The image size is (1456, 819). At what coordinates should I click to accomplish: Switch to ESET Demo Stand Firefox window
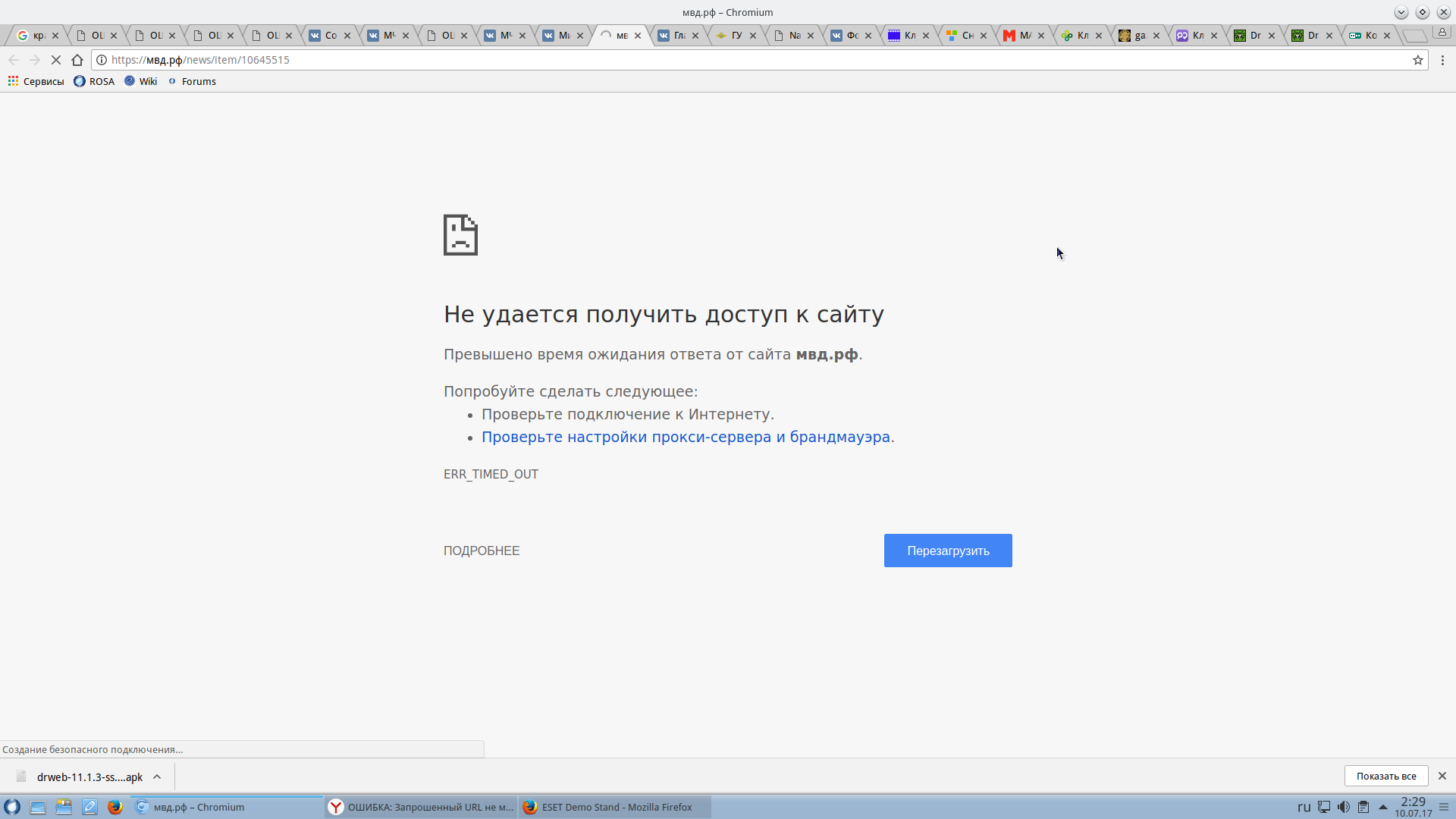point(614,807)
